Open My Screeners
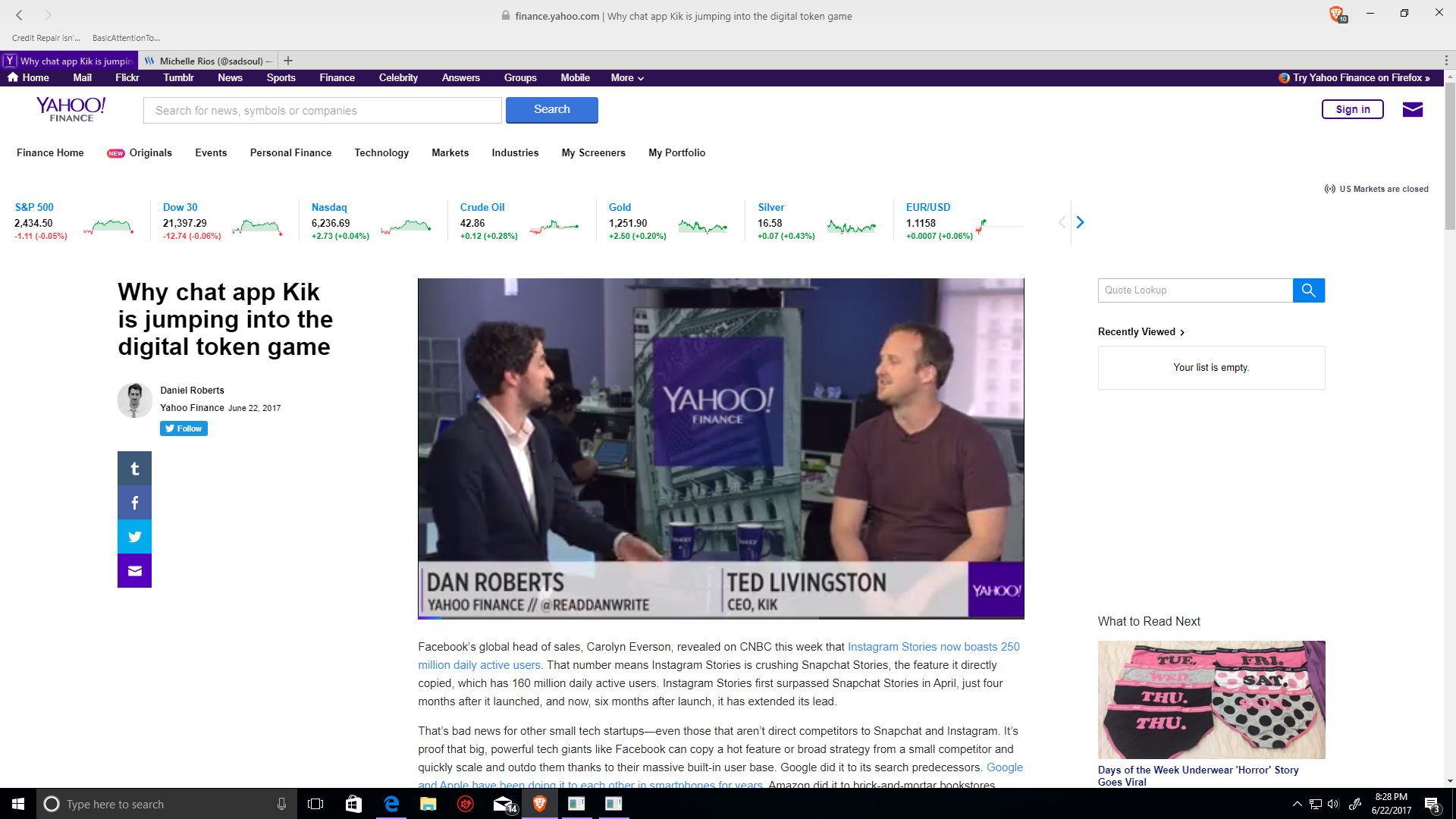1456x819 pixels. tap(593, 152)
